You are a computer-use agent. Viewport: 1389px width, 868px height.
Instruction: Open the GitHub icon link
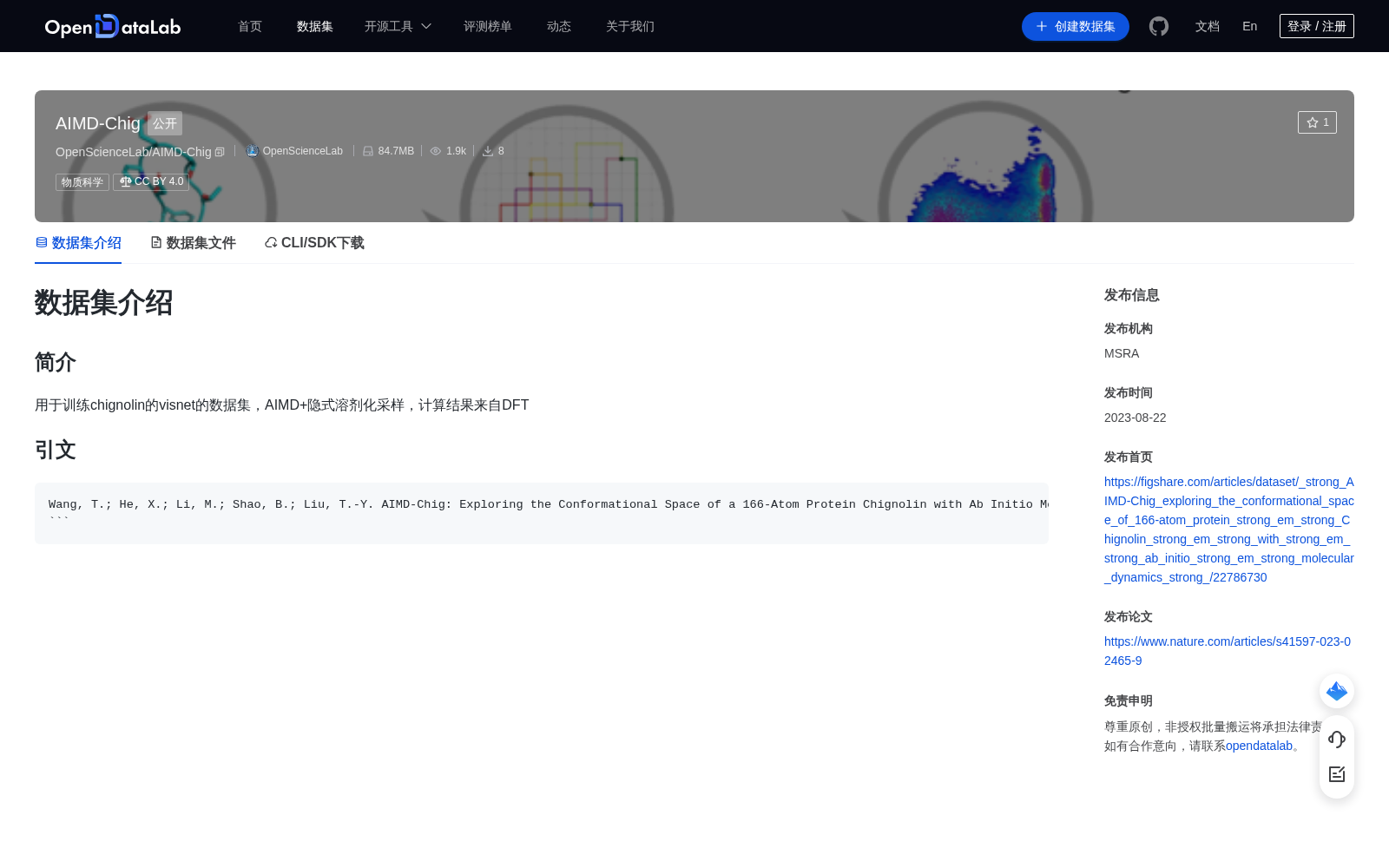pyautogui.click(x=1159, y=26)
